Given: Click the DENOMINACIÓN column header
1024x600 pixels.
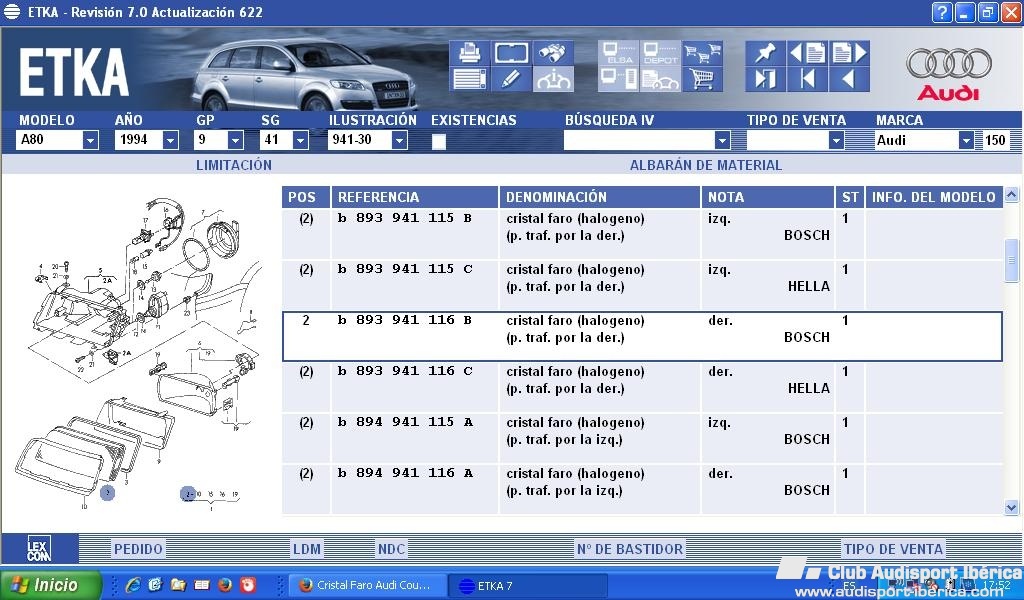Looking at the screenshot, I should [600, 197].
